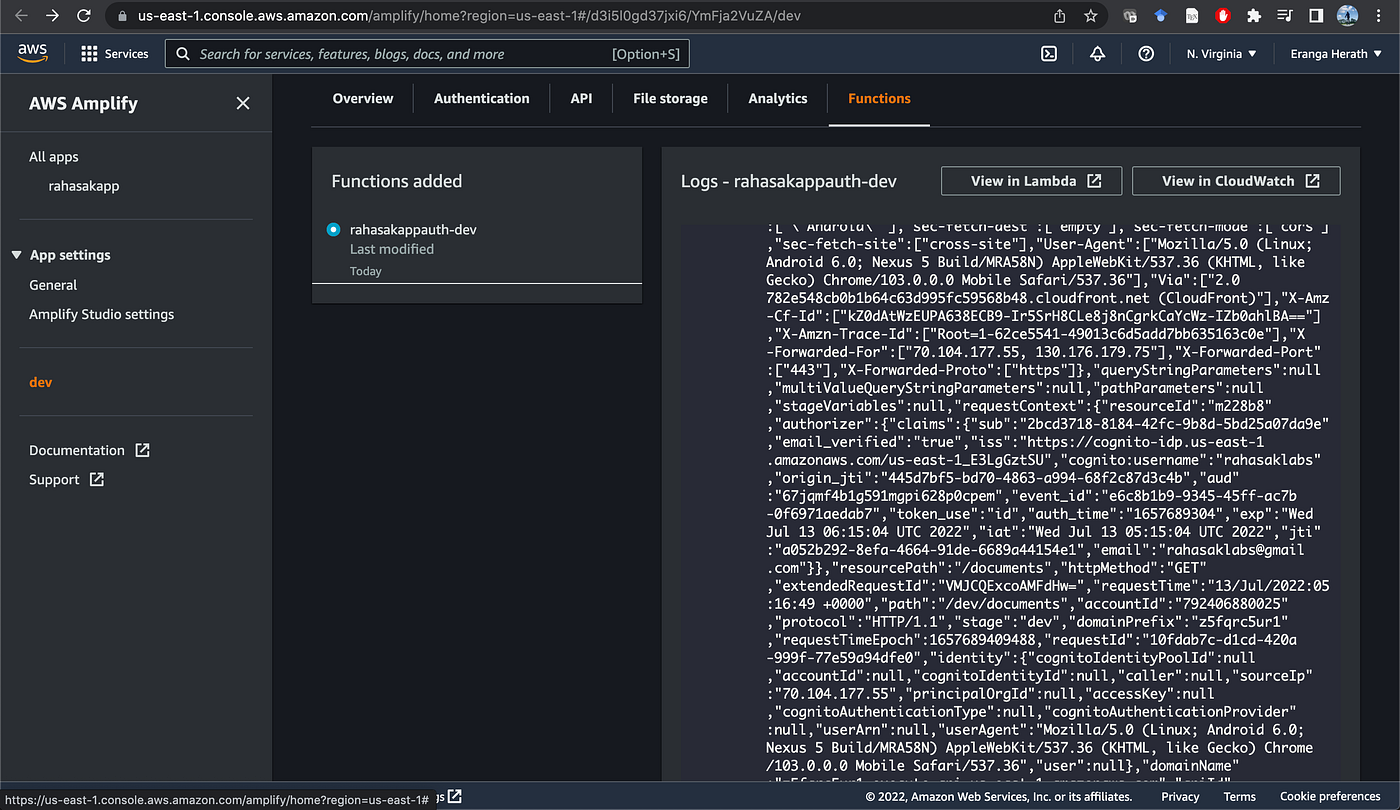1400x810 pixels.
Task: Click the Privacy footer link
Action: click(x=1180, y=797)
